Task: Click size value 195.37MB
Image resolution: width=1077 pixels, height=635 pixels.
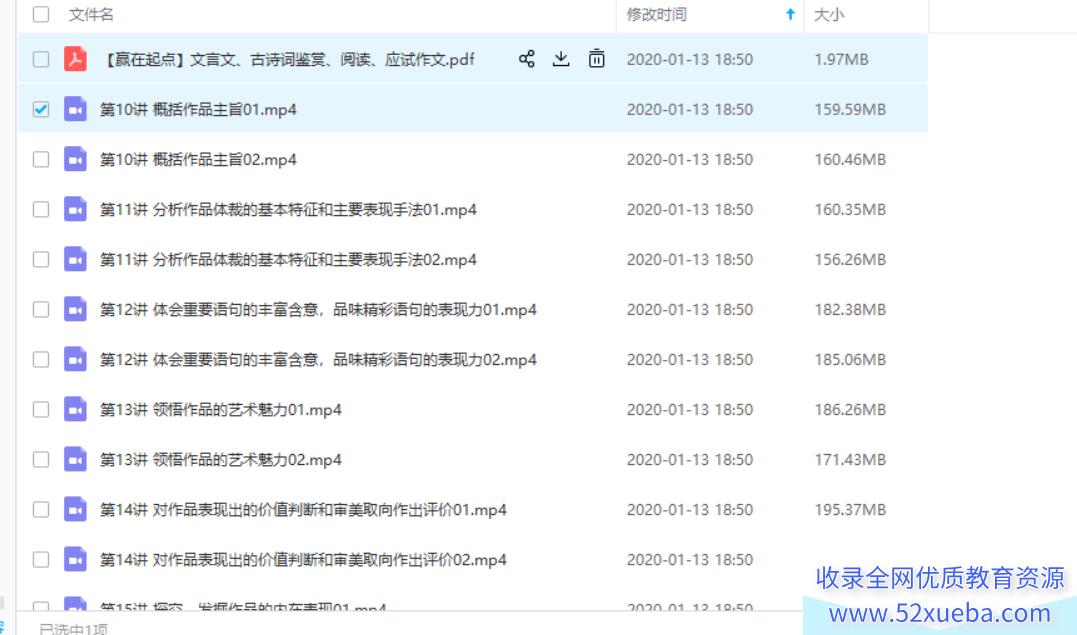Action: click(x=850, y=511)
